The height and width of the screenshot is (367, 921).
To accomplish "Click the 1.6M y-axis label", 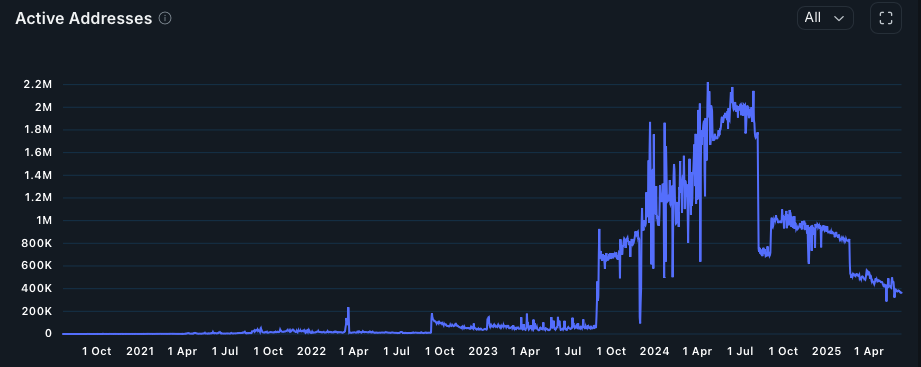I will (38, 153).
